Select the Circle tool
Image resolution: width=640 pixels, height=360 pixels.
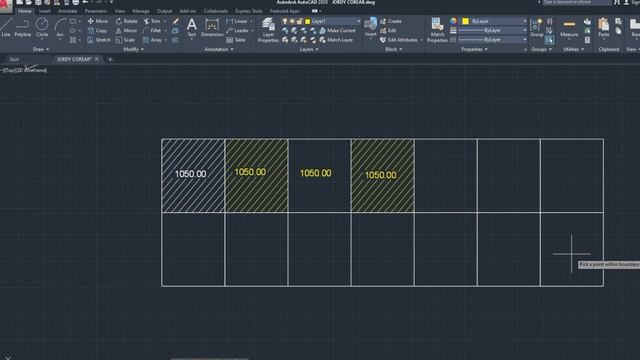point(42,27)
